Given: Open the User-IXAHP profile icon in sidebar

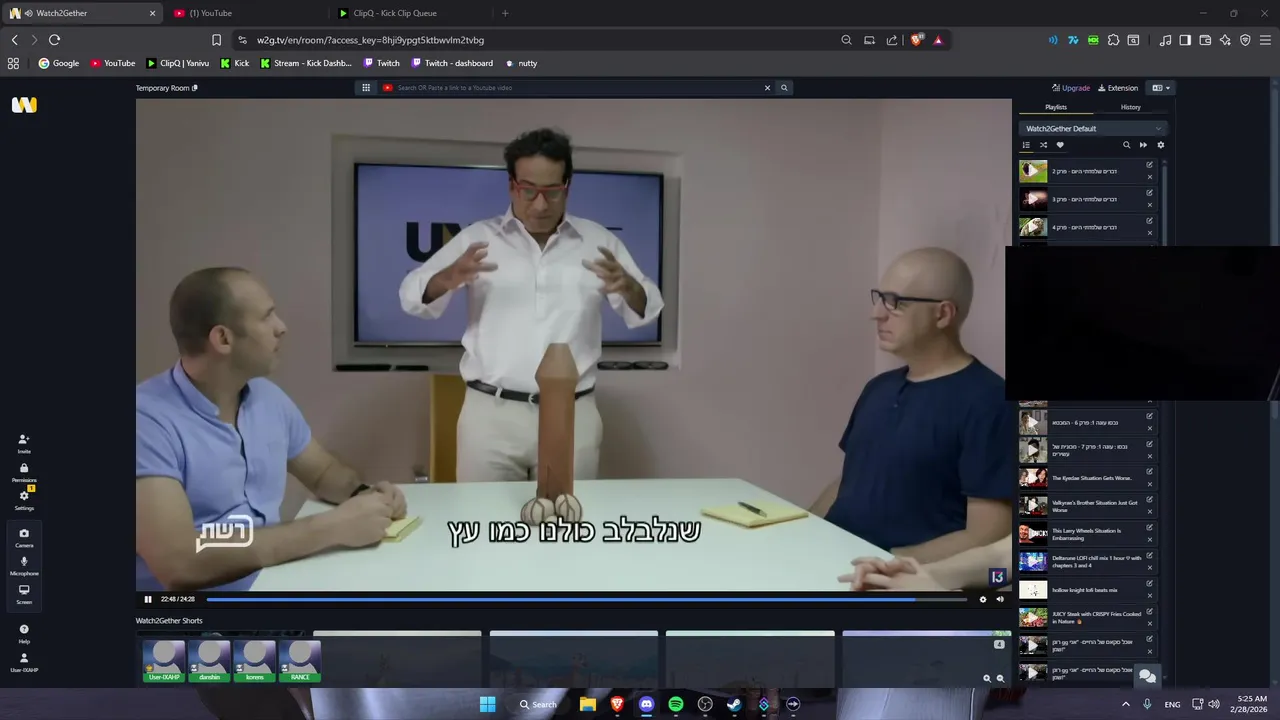Looking at the screenshot, I should pos(24,662).
